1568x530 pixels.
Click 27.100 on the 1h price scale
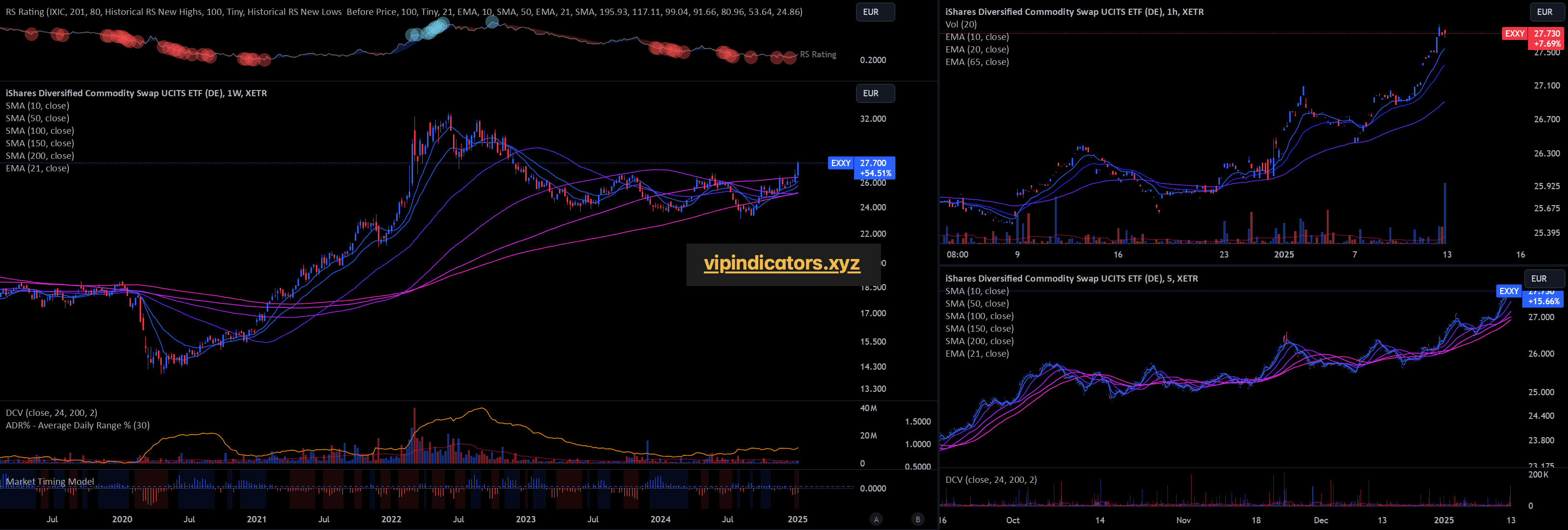[x=1547, y=86]
